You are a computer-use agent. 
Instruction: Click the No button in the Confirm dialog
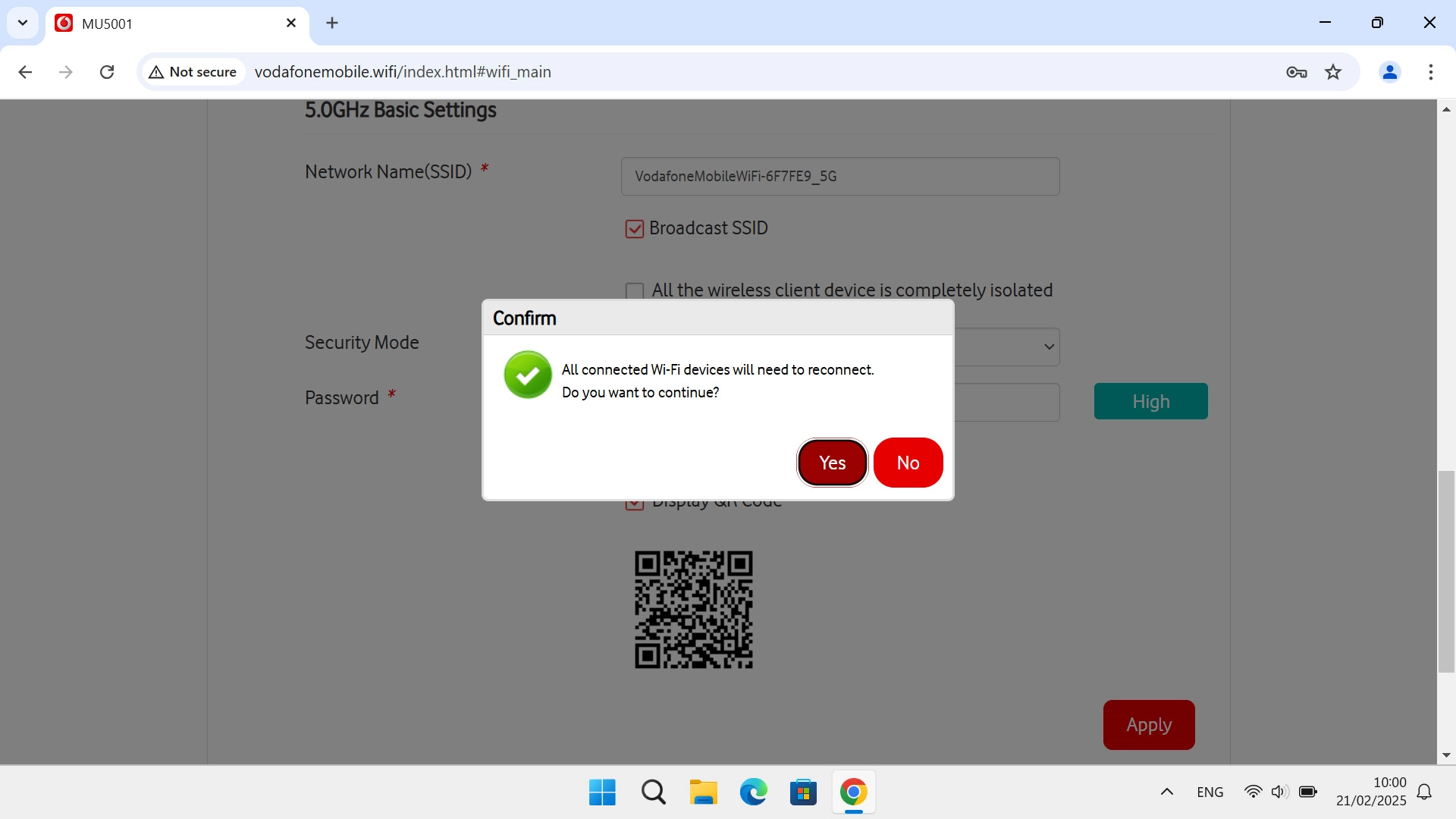coord(908,463)
